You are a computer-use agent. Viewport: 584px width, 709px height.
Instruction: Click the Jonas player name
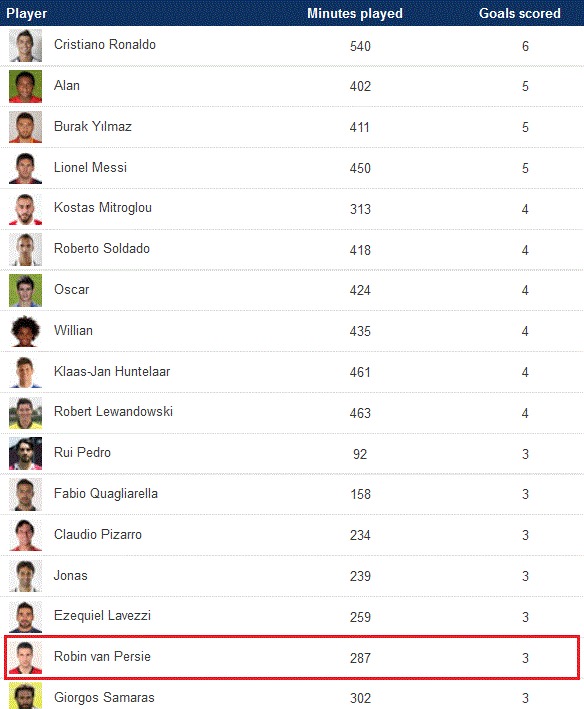point(71,575)
